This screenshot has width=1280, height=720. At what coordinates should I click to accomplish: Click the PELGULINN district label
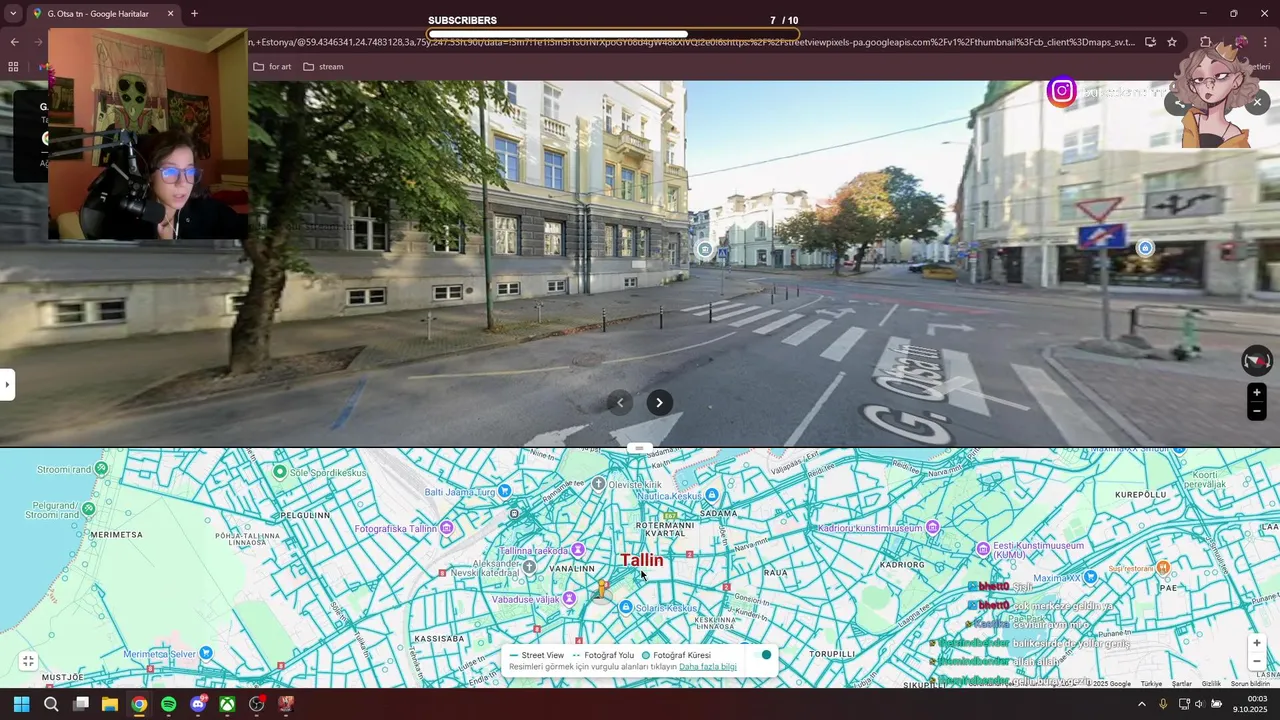click(305, 514)
